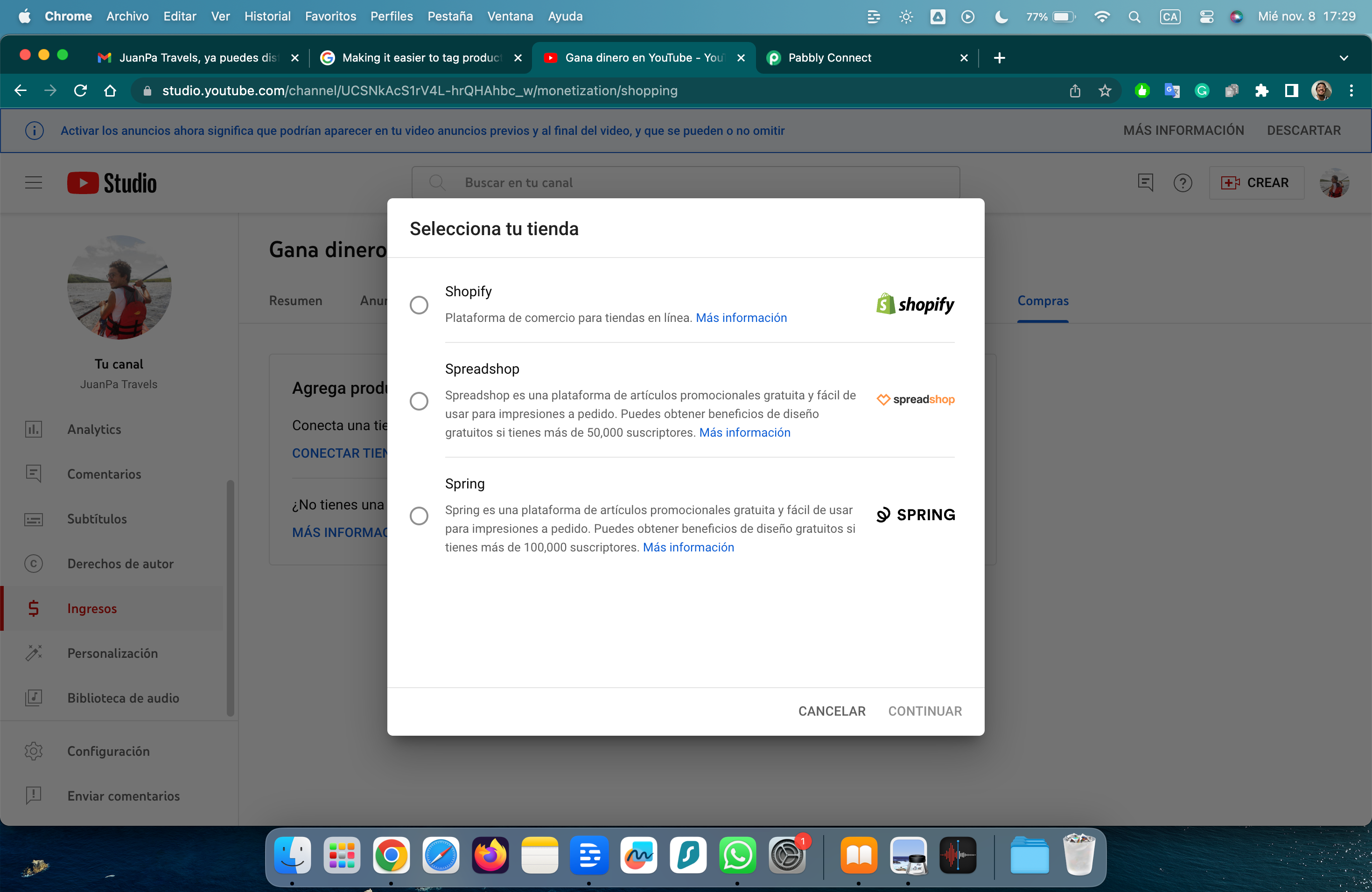Click CONTINUAR in the store dialog
Image resolution: width=1372 pixels, height=892 pixels.
[x=924, y=711]
